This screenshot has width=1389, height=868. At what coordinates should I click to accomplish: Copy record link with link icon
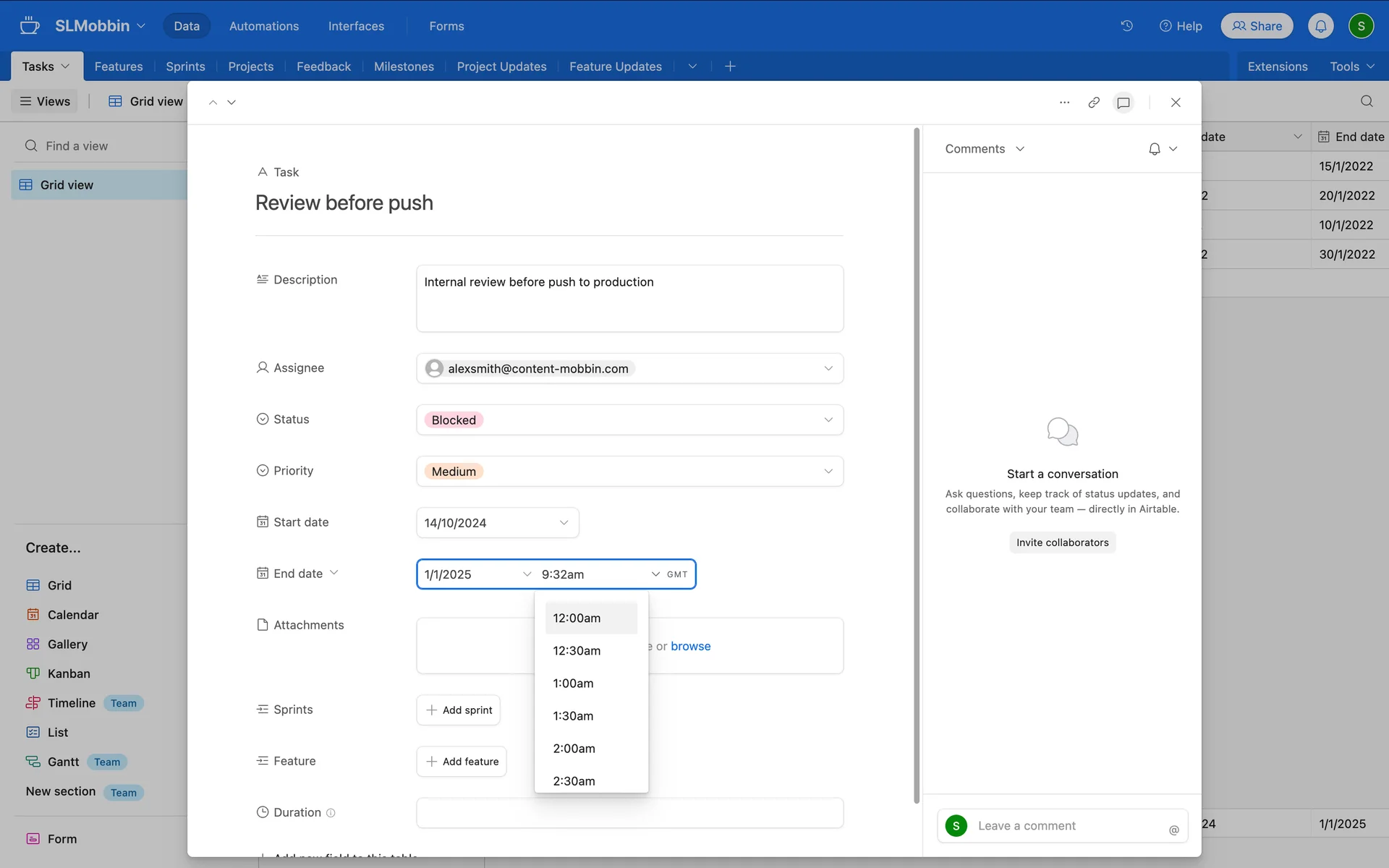click(x=1094, y=103)
